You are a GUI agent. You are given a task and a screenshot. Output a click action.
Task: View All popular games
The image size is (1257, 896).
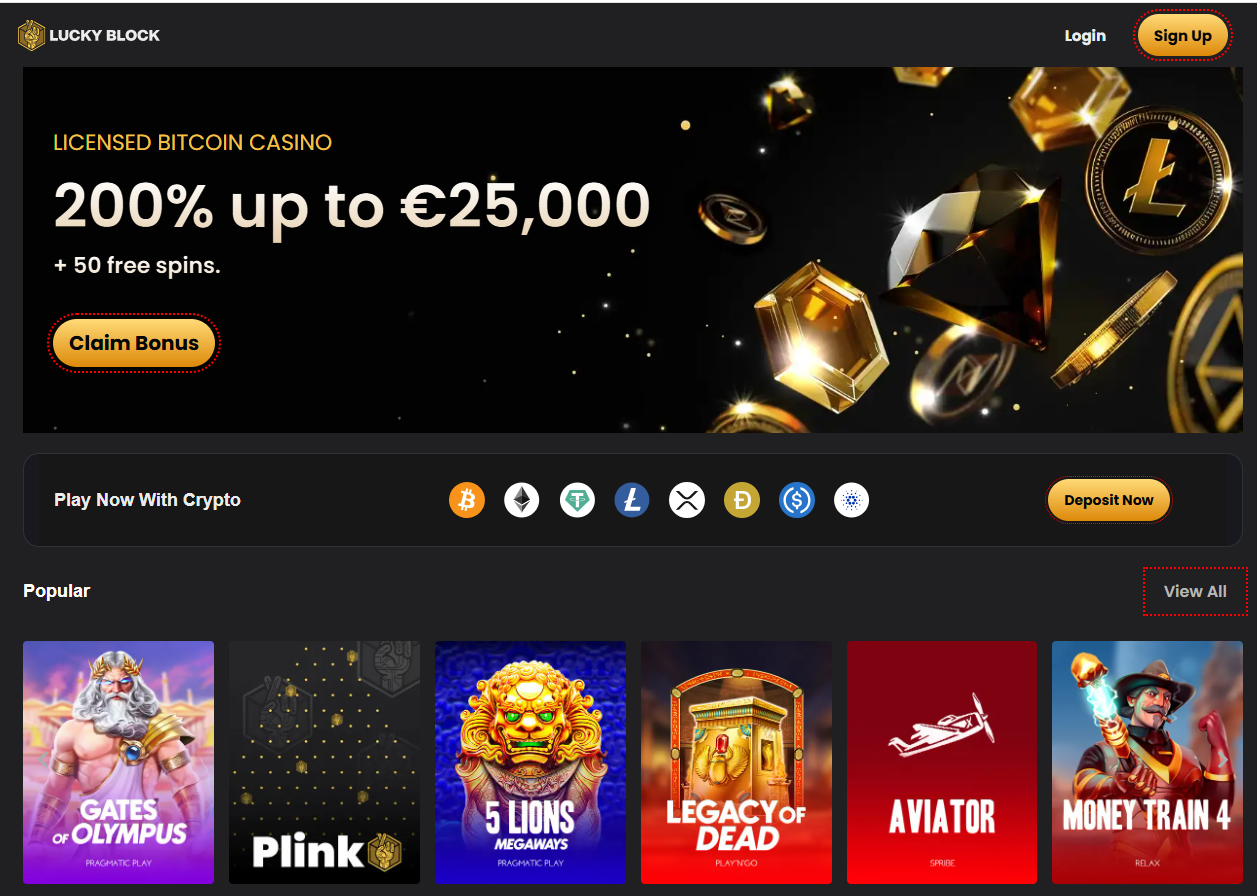pyautogui.click(x=1195, y=591)
